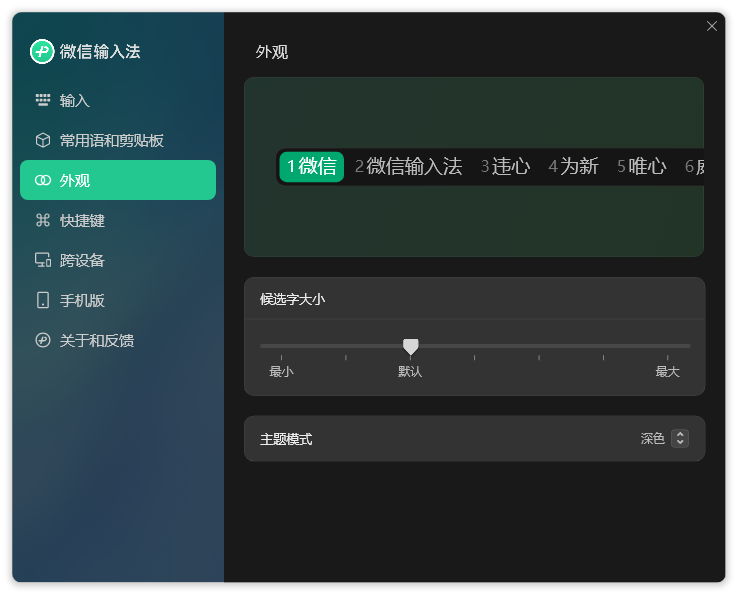
Task: Click the keyboard icon beside 输入
Action: pyautogui.click(x=43, y=100)
